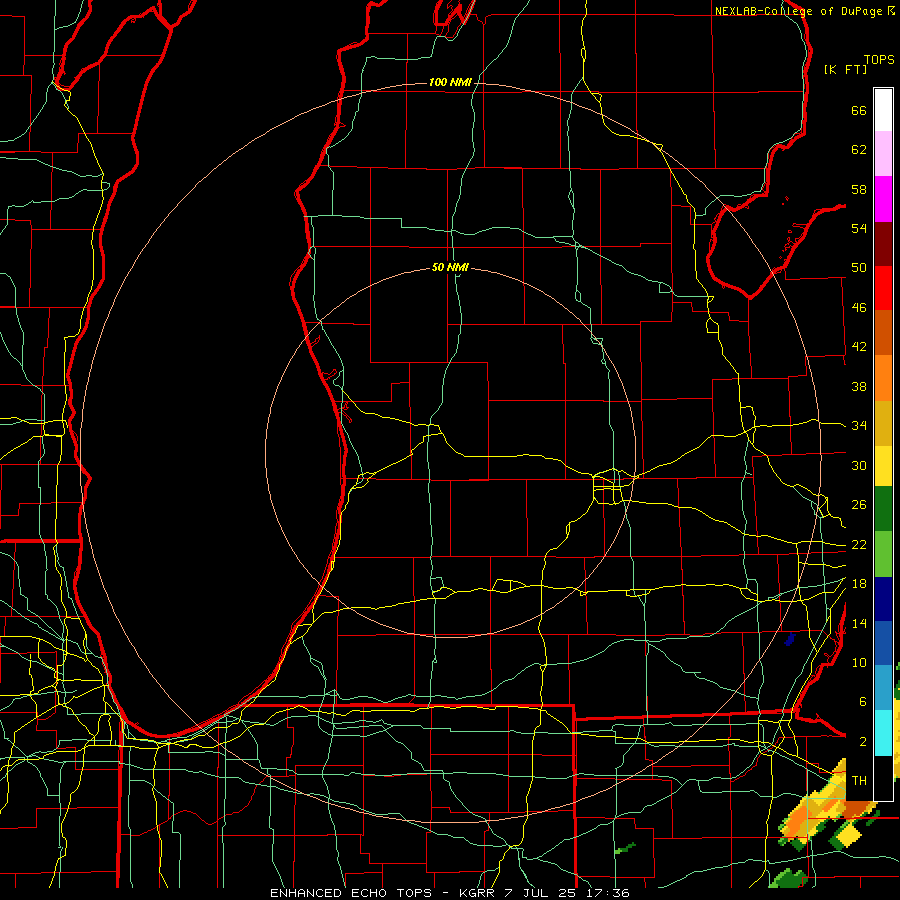Select the cyan legend swatch
Image resolution: width=900 pixels, height=900 pixels.
tap(883, 733)
